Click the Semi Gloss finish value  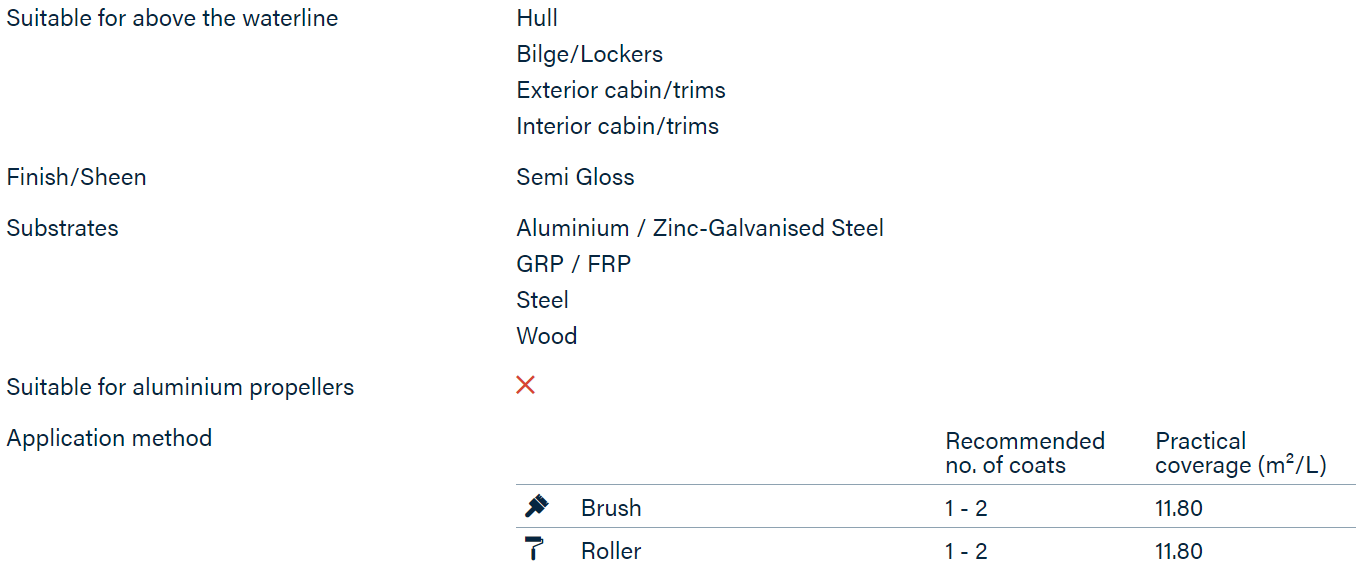(x=576, y=177)
